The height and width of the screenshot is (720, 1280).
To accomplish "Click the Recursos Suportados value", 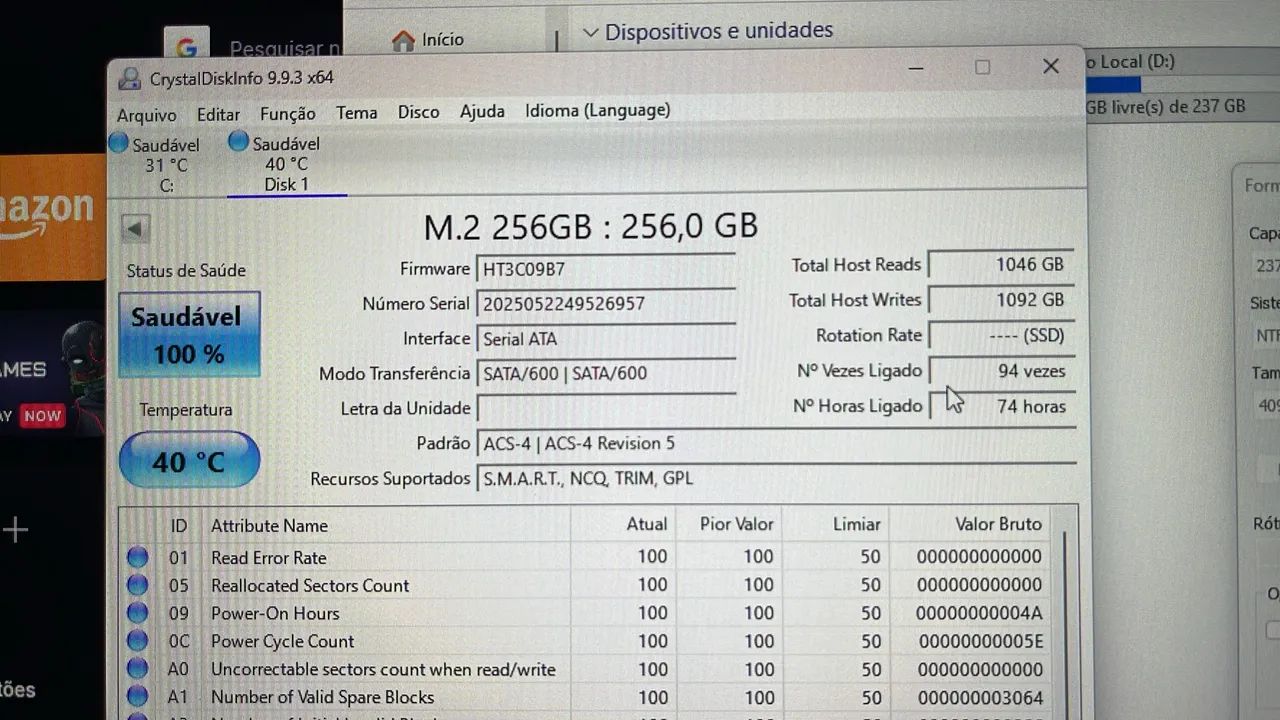I will pos(776,478).
